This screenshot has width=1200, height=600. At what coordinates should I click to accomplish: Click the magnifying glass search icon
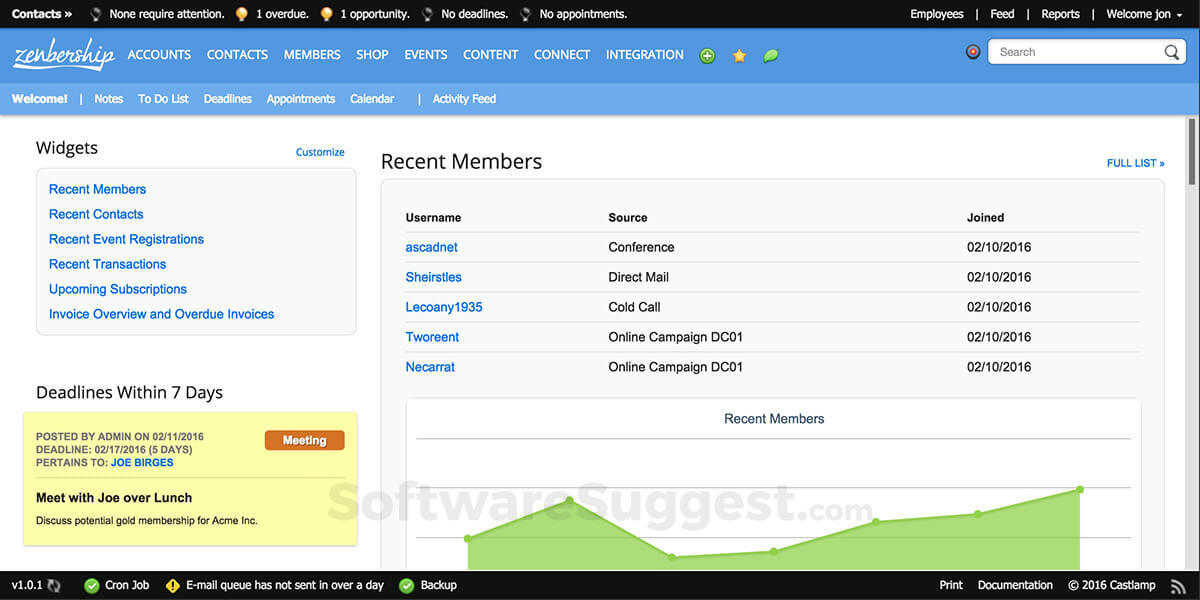(1172, 53)
